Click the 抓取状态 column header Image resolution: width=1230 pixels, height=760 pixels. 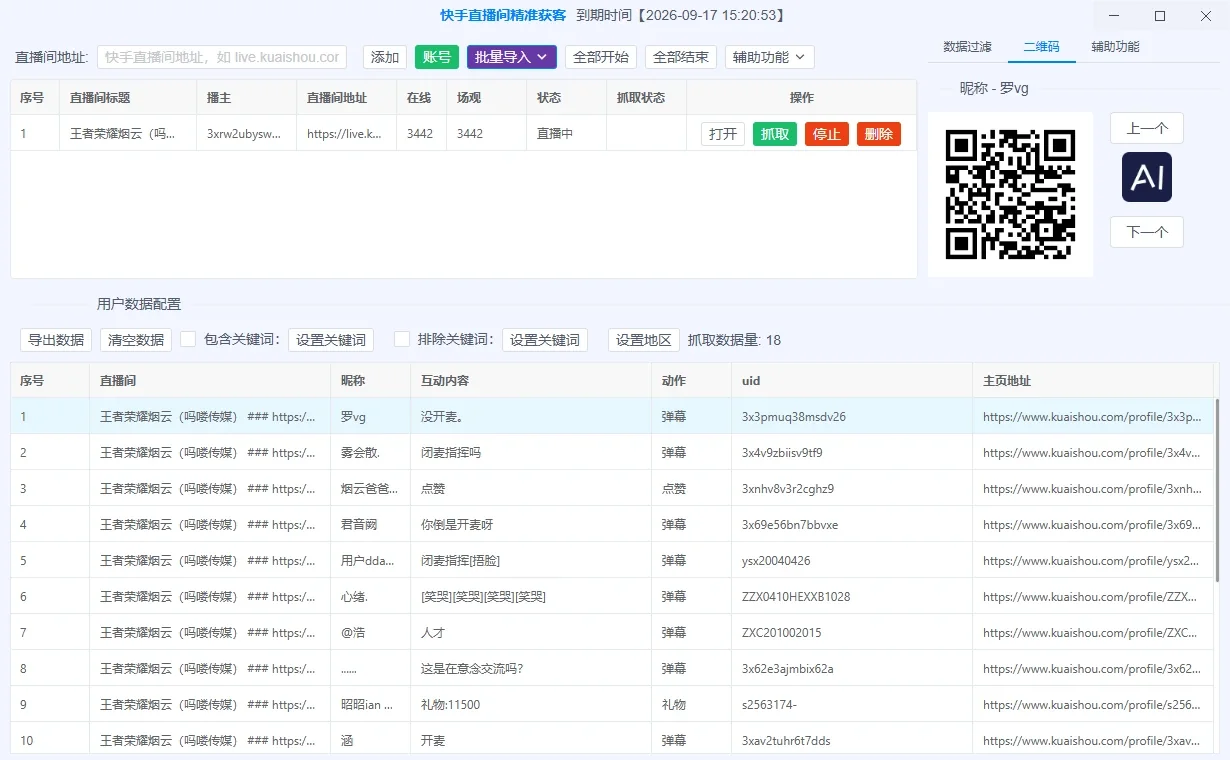646,98
